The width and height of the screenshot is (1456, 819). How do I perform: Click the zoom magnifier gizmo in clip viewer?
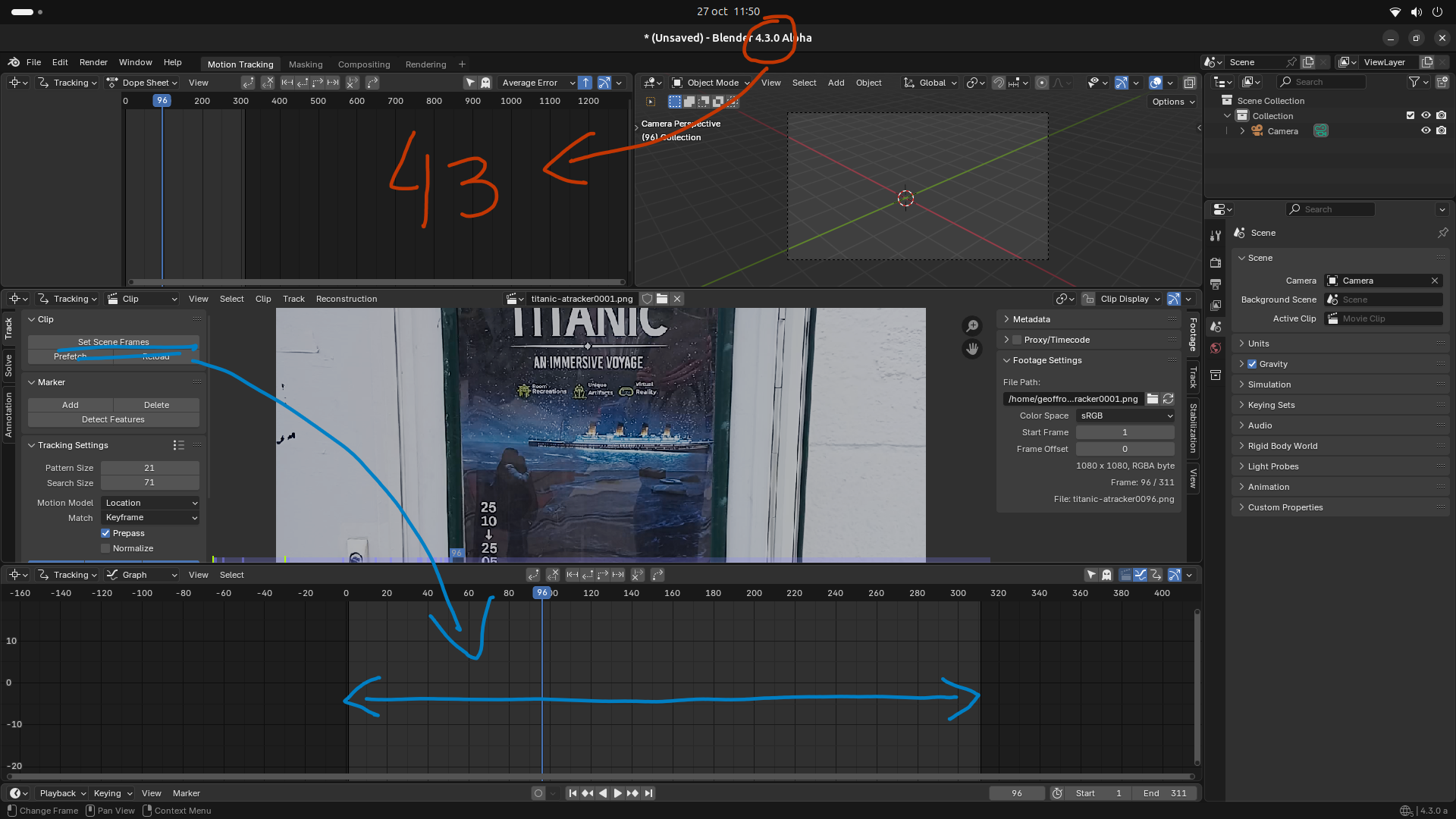coord(972,326)
